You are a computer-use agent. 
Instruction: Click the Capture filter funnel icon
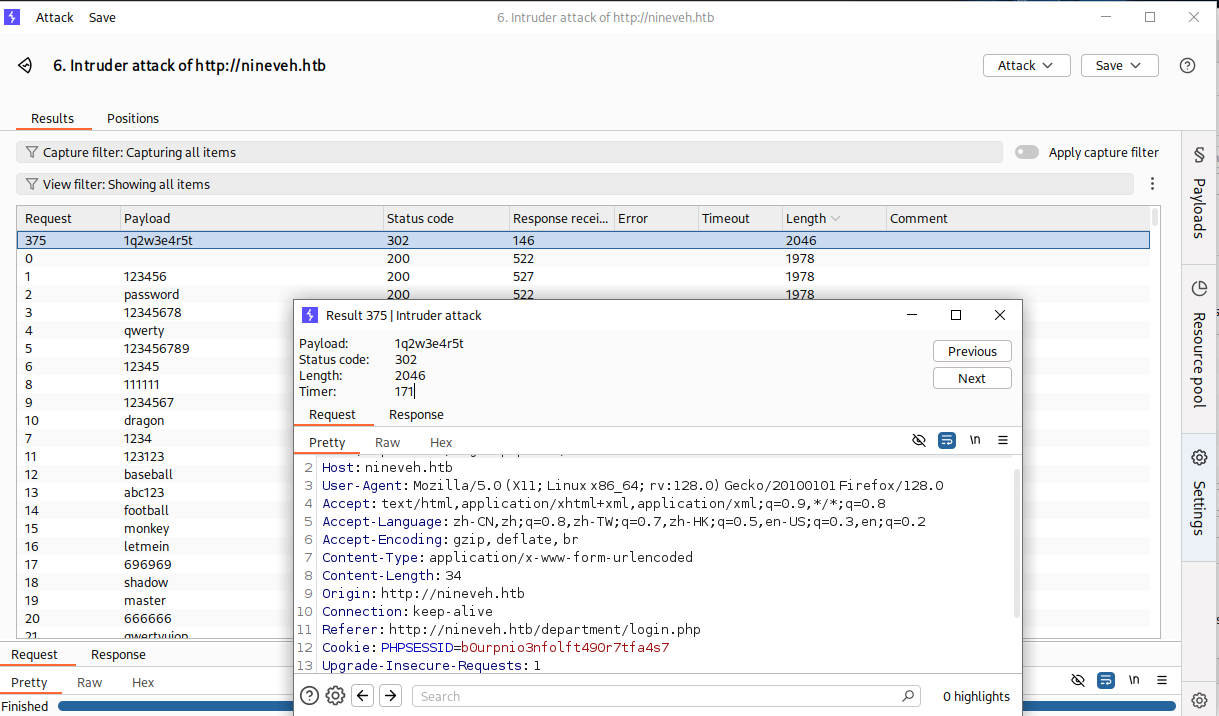pos(32,152)
